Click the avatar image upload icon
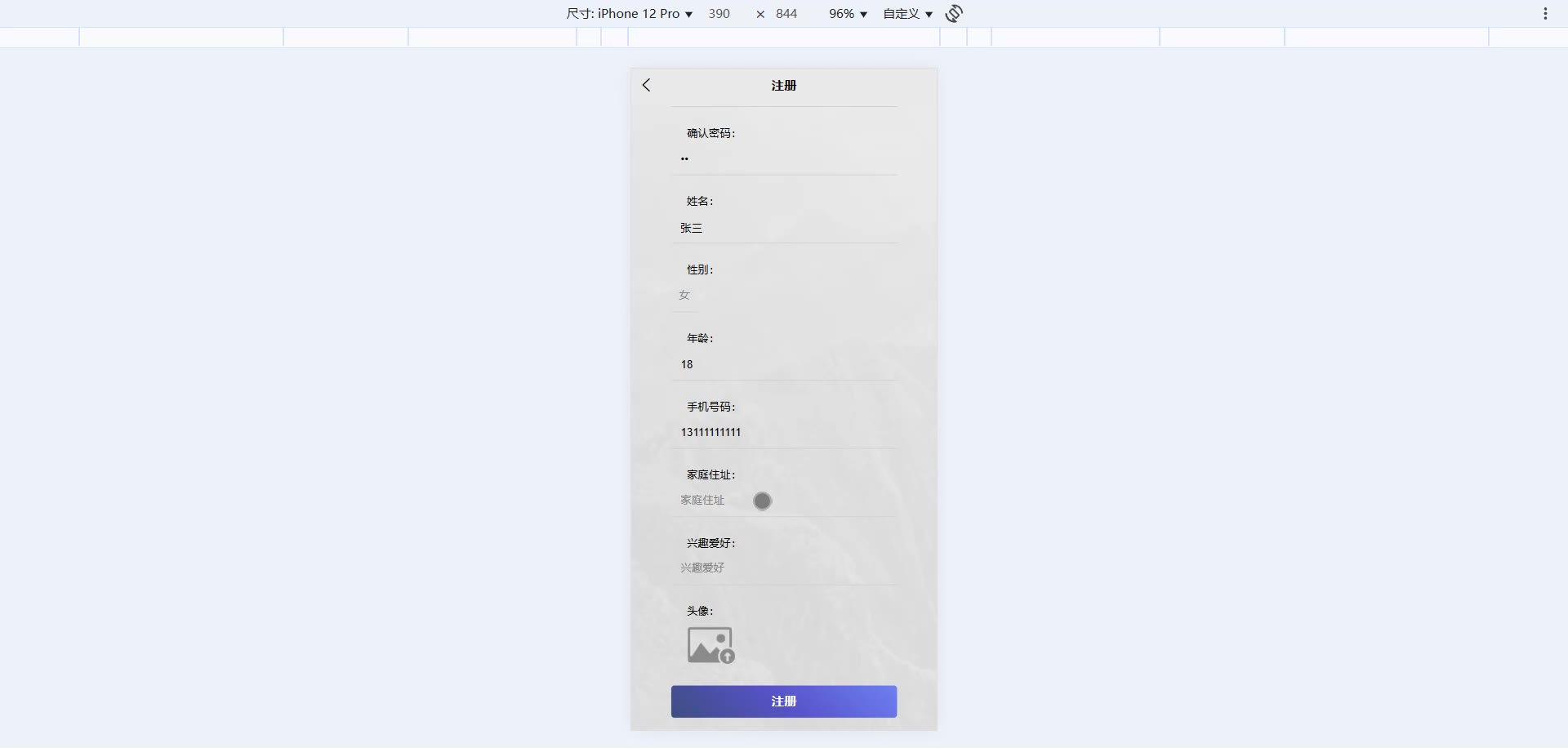This screenshot has height=748, width=1568. pos(711,645)
